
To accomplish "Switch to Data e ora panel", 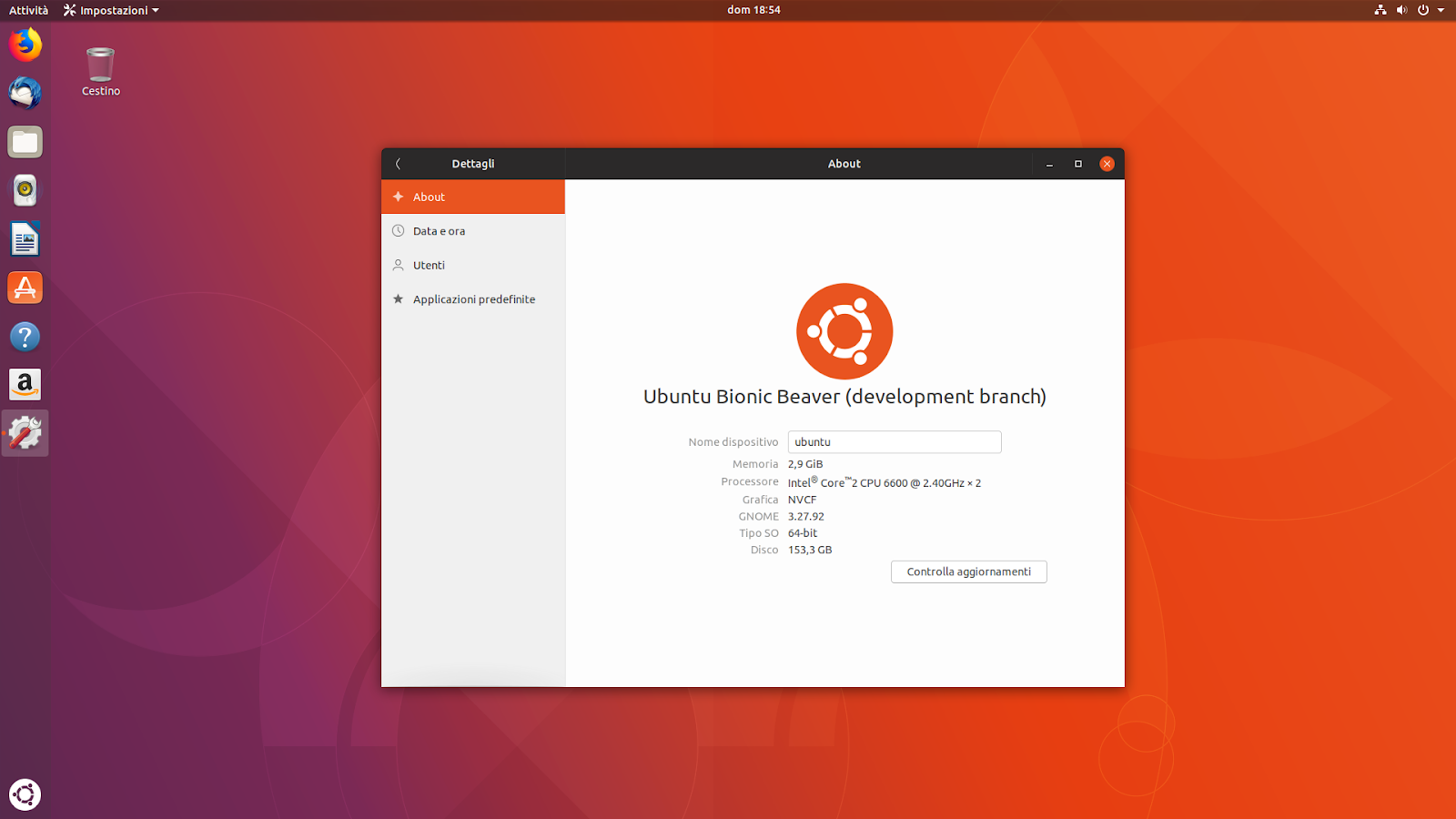I will (x=473, y=231).
